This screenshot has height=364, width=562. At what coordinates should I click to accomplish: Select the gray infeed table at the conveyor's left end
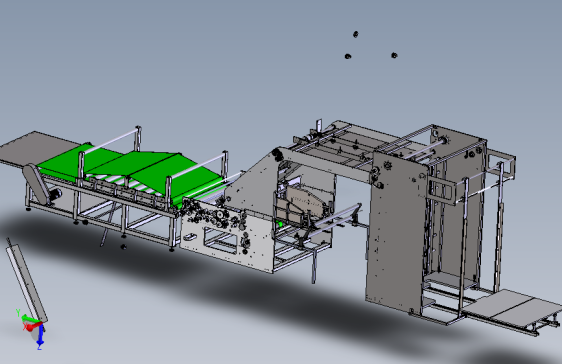[x=38, y=149]
